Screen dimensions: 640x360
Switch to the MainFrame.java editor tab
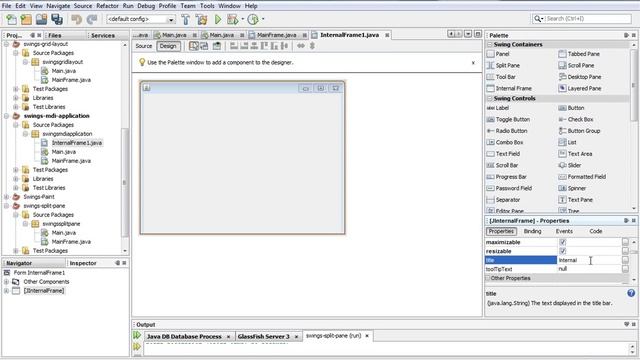tap(276, 35)
